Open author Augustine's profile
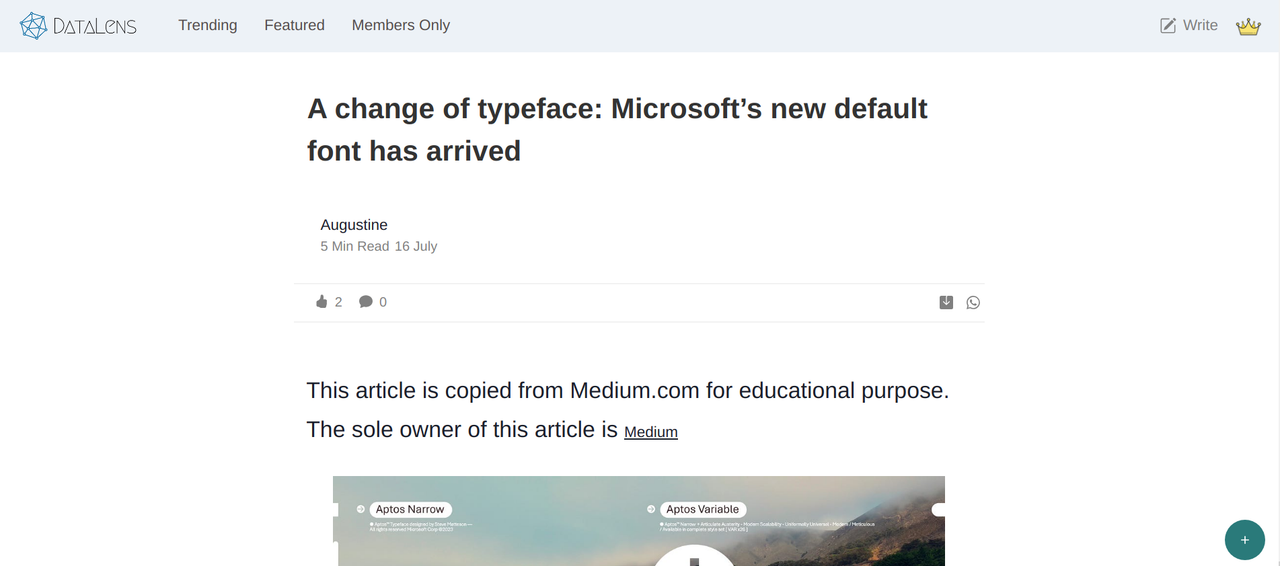 (x=354, y=225)
